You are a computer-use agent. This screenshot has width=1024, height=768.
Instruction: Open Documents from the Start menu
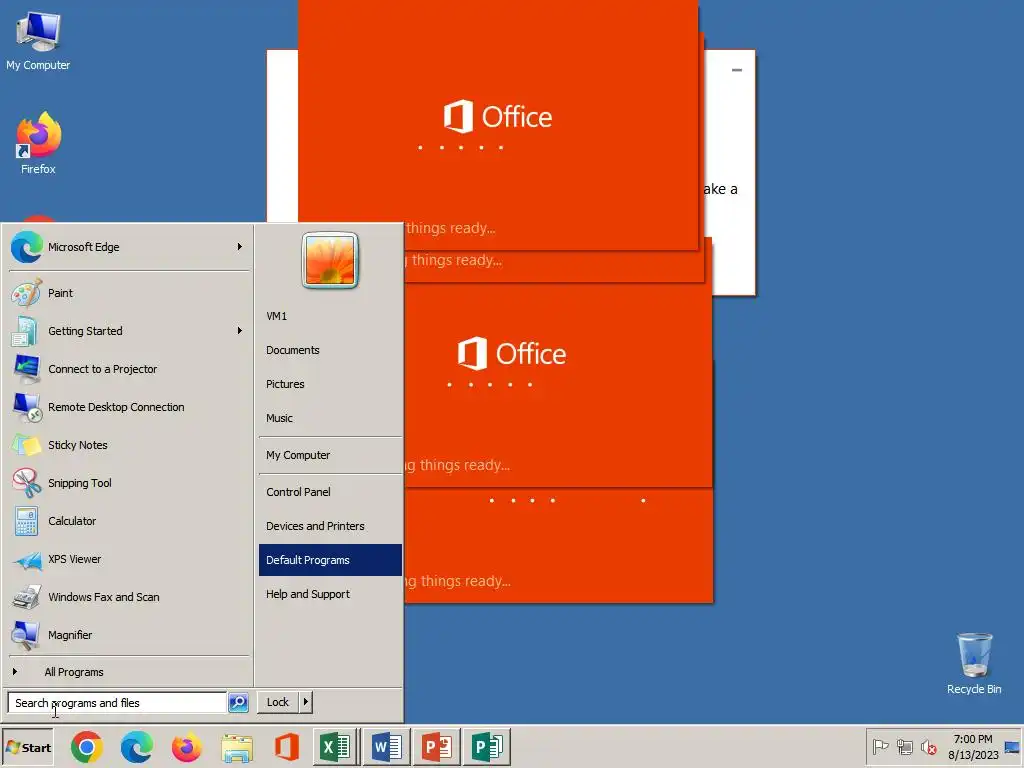click(330, 350)
